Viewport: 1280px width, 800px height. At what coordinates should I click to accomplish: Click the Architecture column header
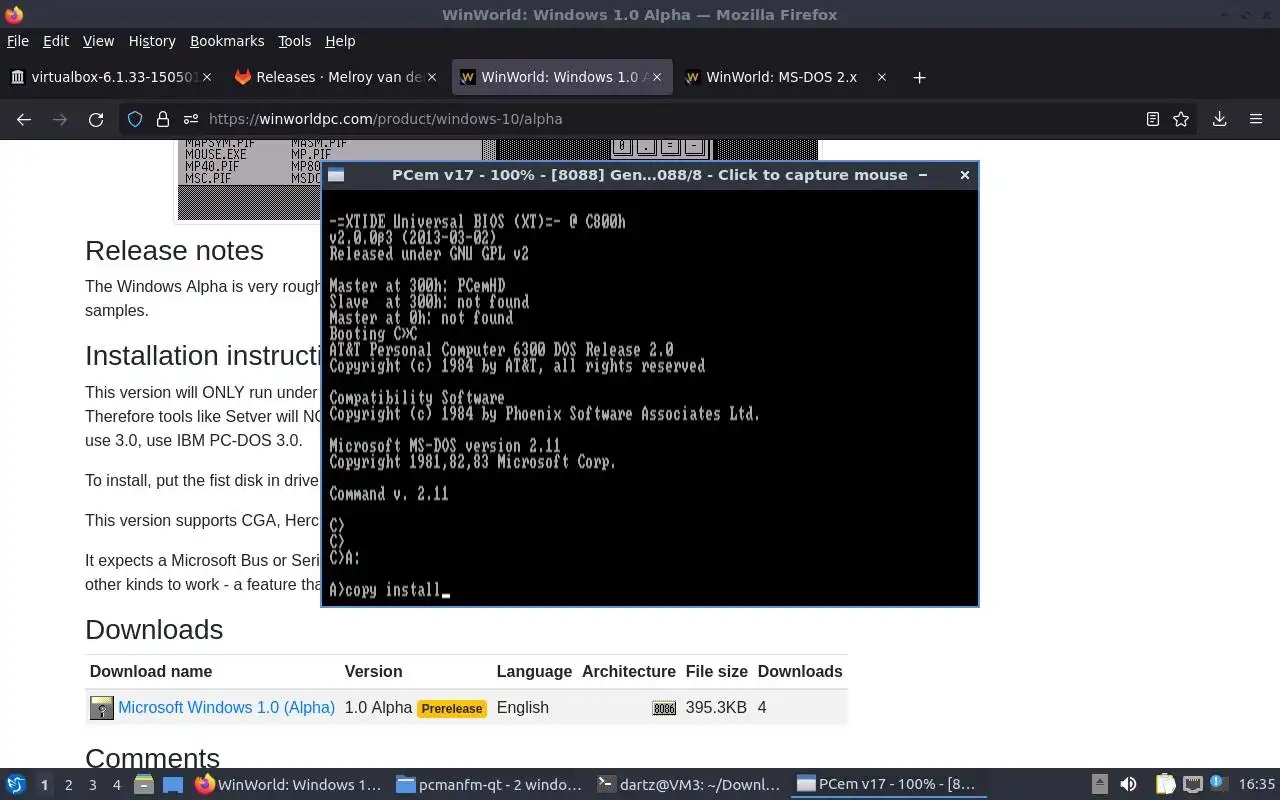coord(629,672)
